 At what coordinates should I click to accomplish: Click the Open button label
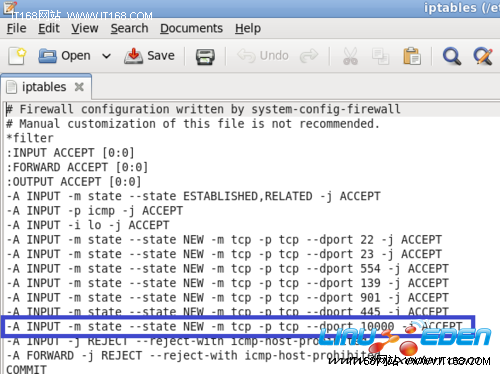[x=76, y=56]
